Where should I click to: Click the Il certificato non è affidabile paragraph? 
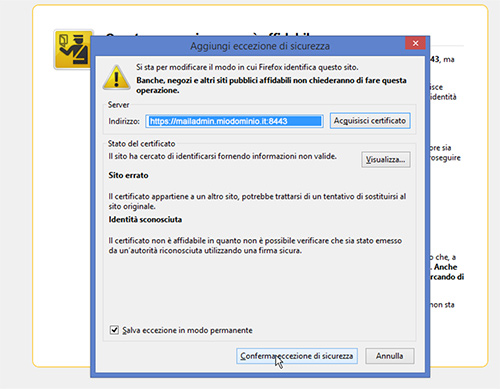click(255, 246)
